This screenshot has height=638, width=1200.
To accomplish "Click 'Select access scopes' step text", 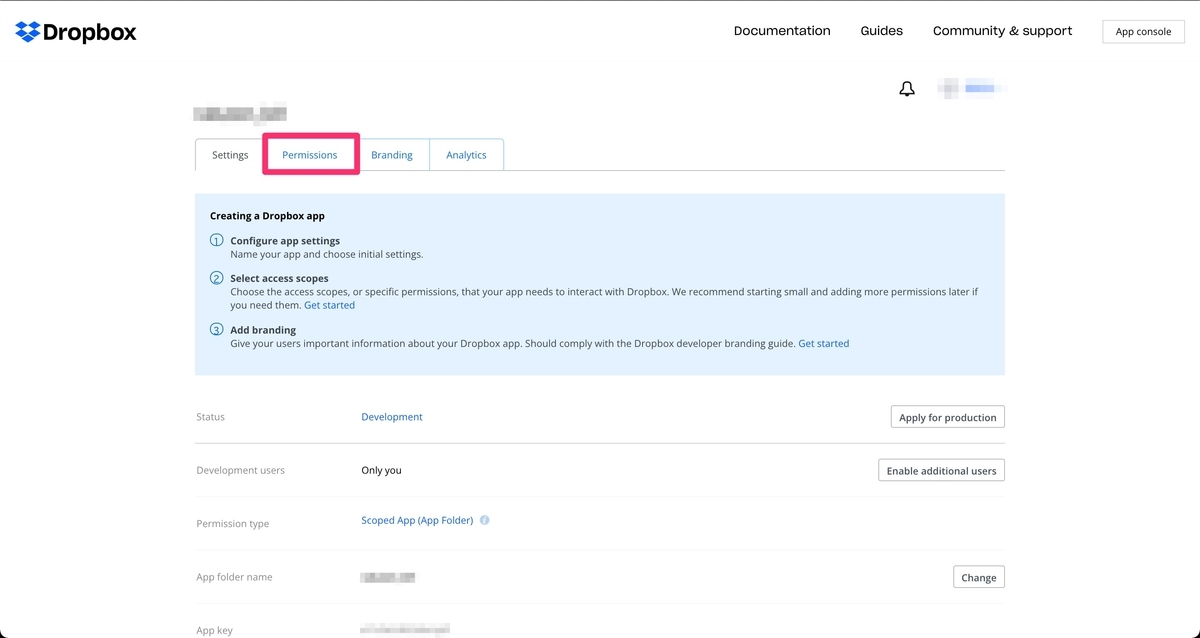I will click(279, 278).
